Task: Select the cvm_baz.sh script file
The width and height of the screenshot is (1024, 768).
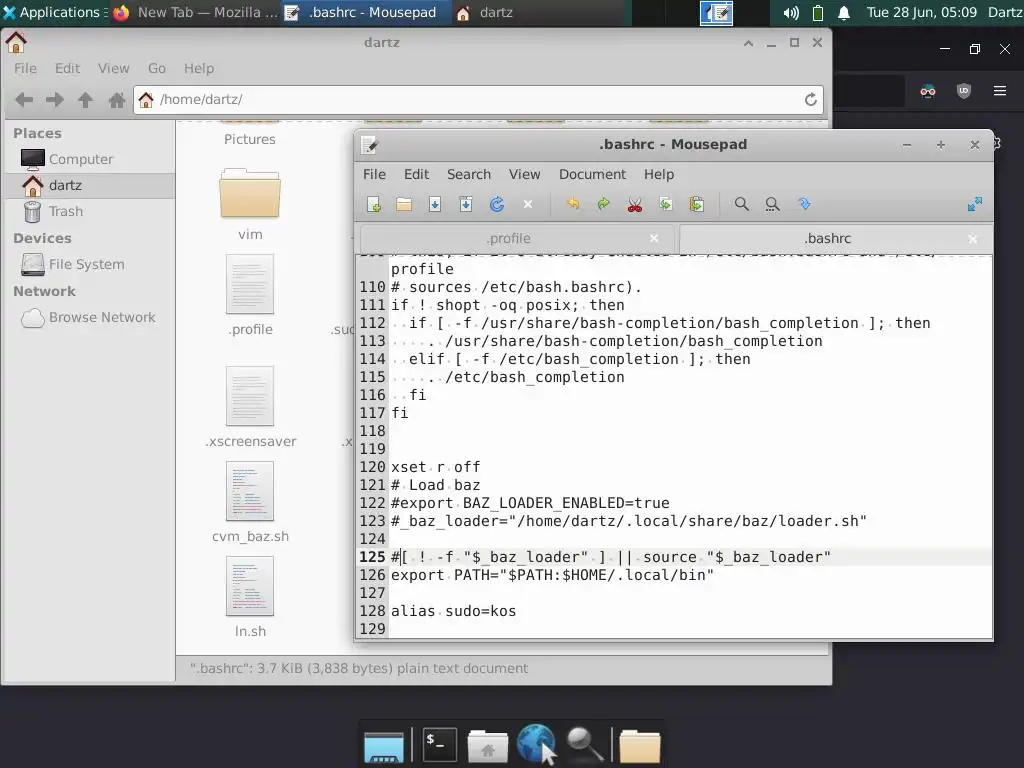Action: [250, 503]
